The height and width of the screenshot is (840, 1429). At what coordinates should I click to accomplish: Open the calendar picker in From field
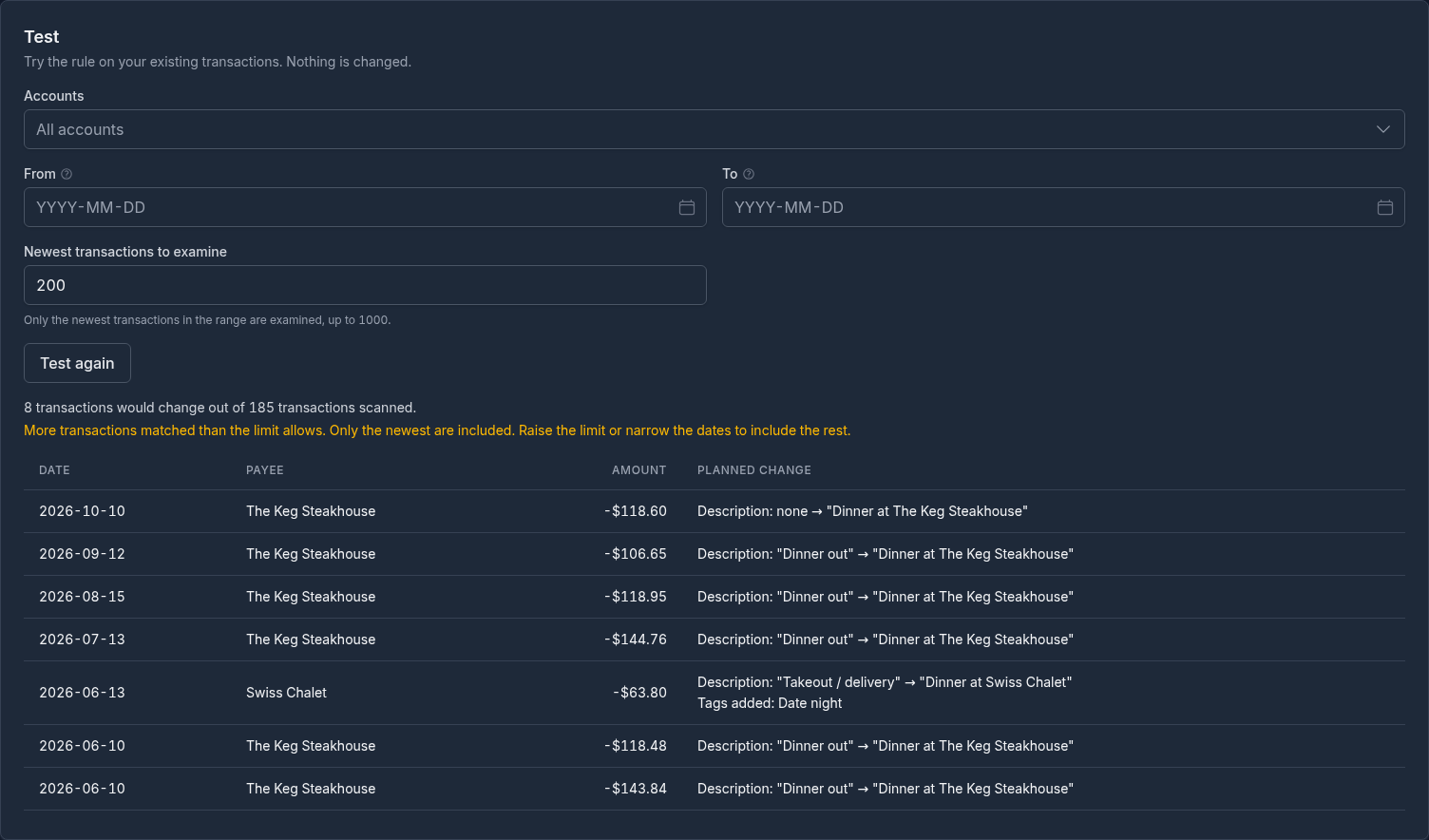687,207
